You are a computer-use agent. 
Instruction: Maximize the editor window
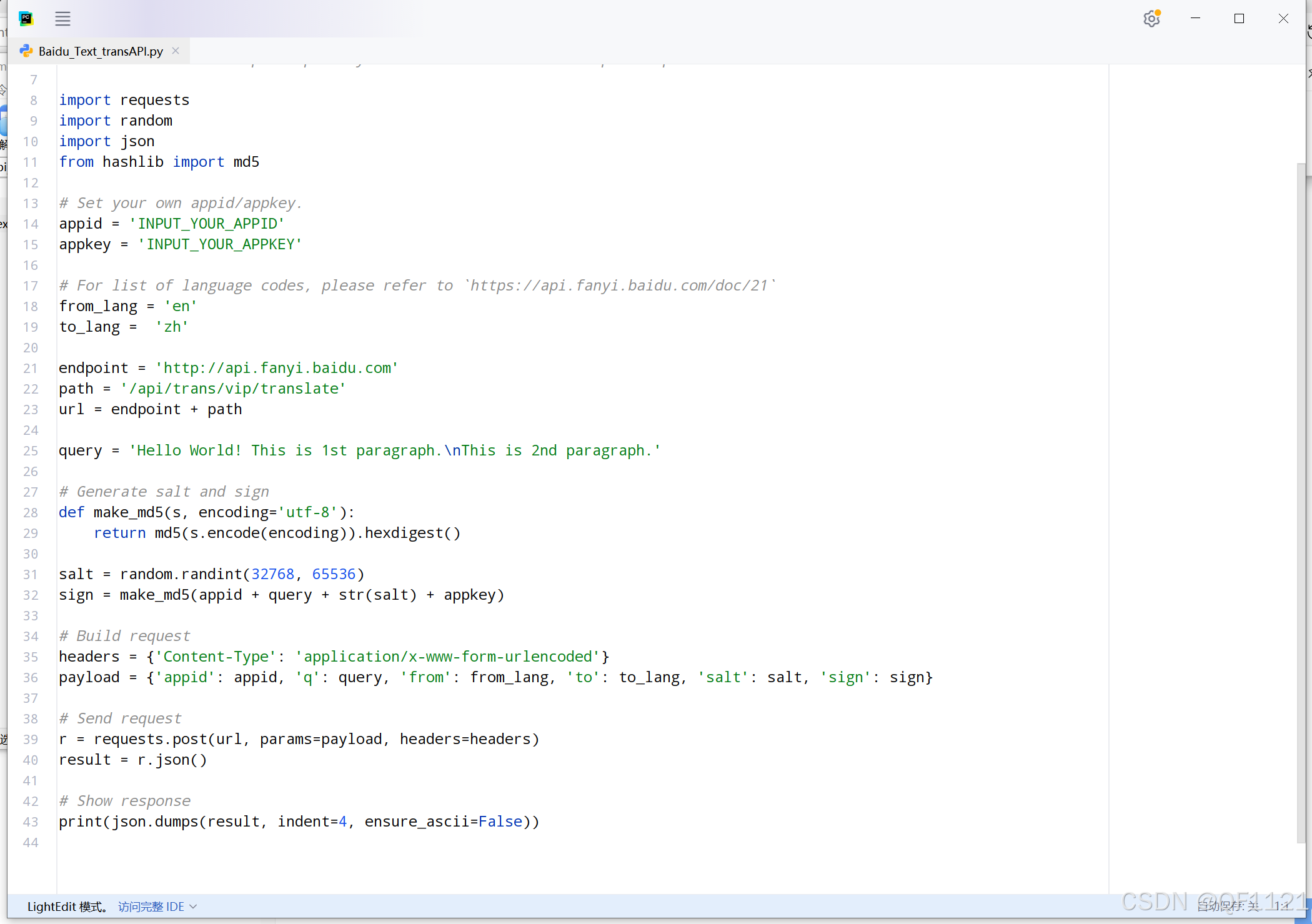1239,19
